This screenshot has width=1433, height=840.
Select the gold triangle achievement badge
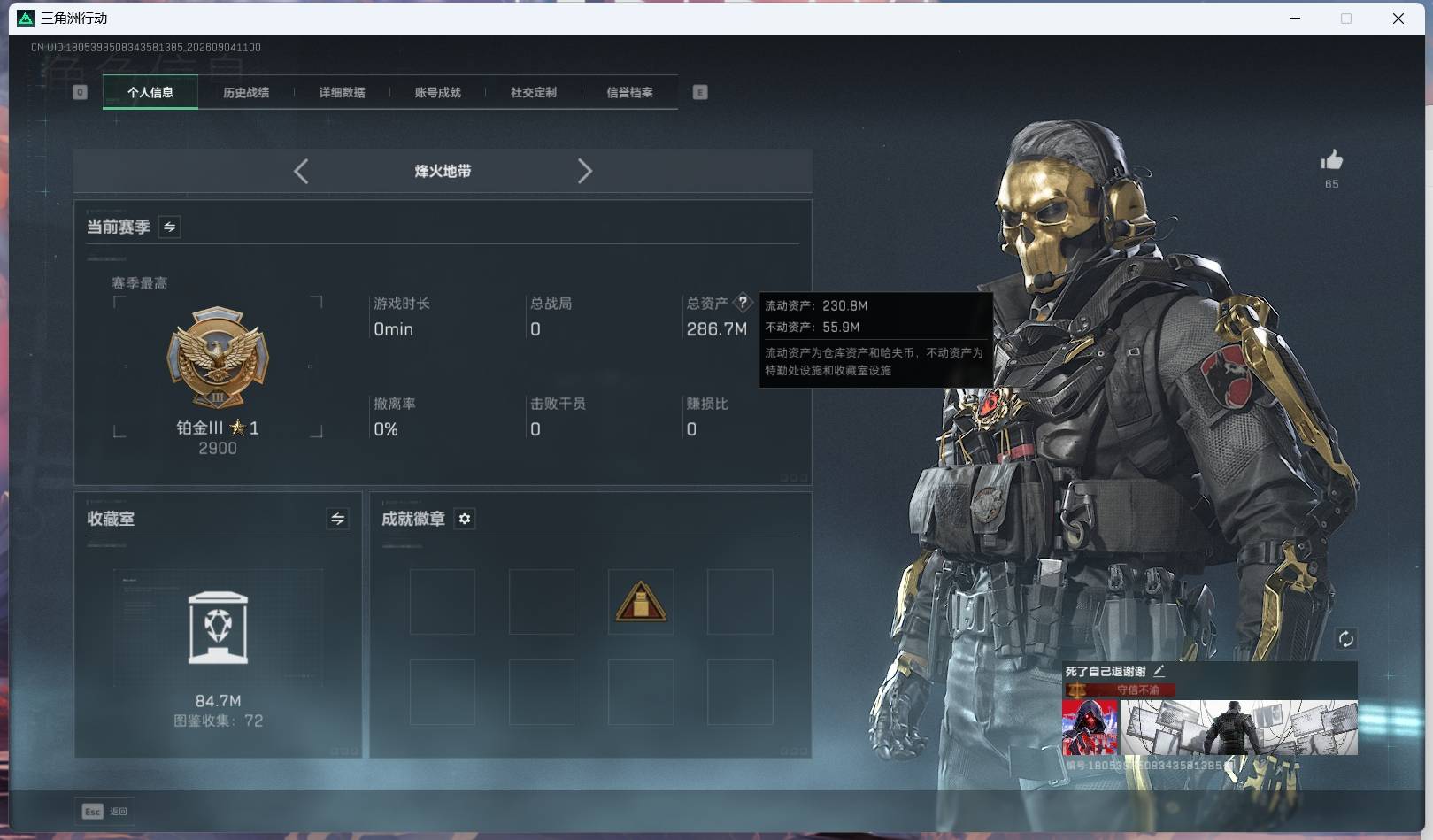641,602
